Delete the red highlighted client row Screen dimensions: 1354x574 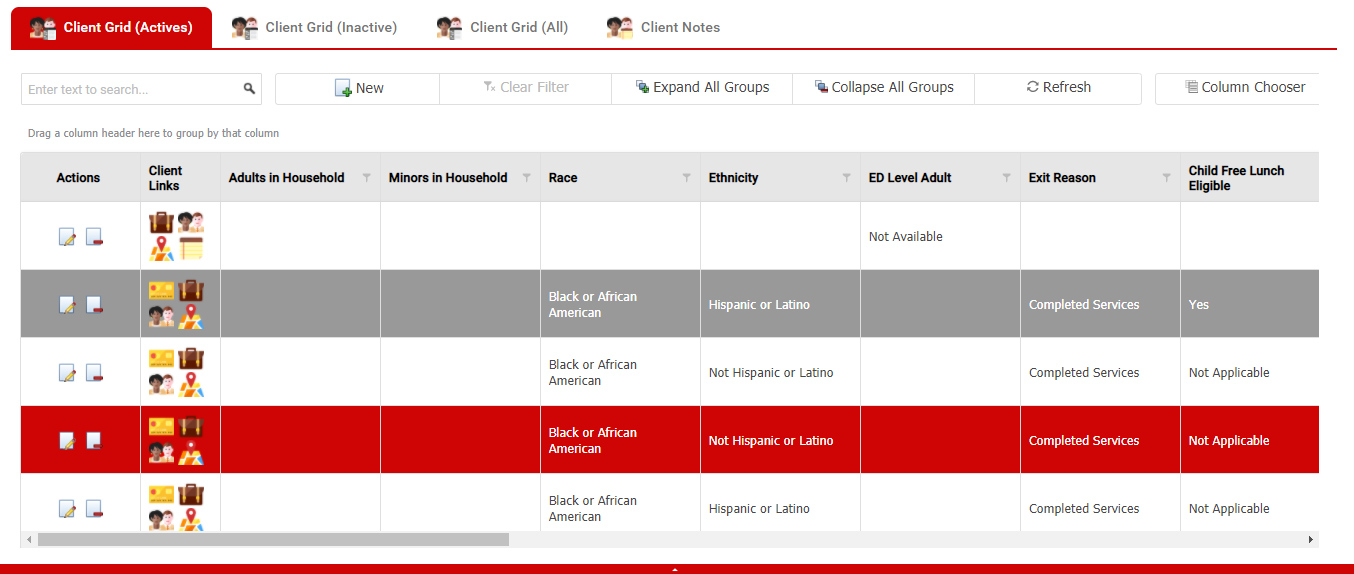pos(94,441)
